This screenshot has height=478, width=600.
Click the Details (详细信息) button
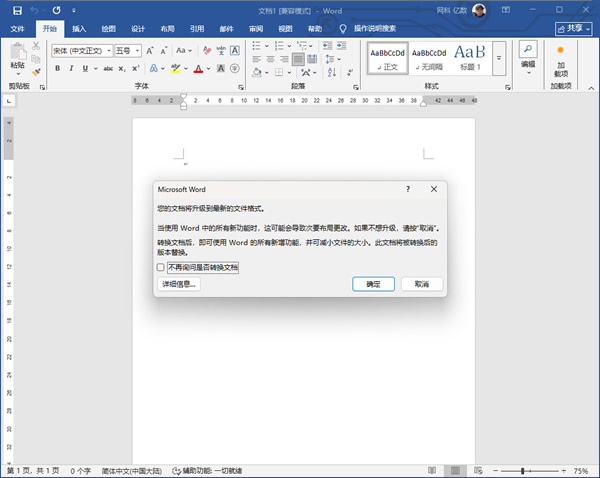coord(179,284)
